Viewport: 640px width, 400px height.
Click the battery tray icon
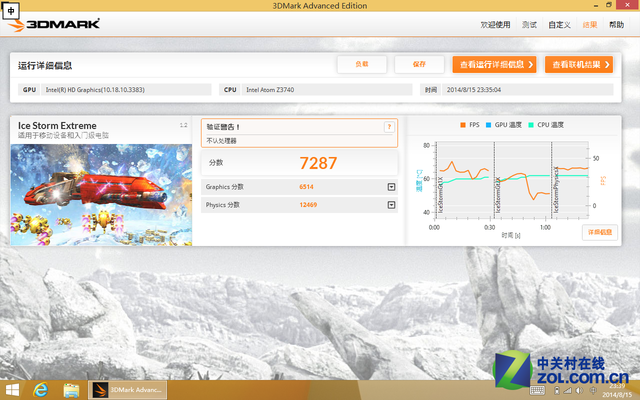(557, 391)
